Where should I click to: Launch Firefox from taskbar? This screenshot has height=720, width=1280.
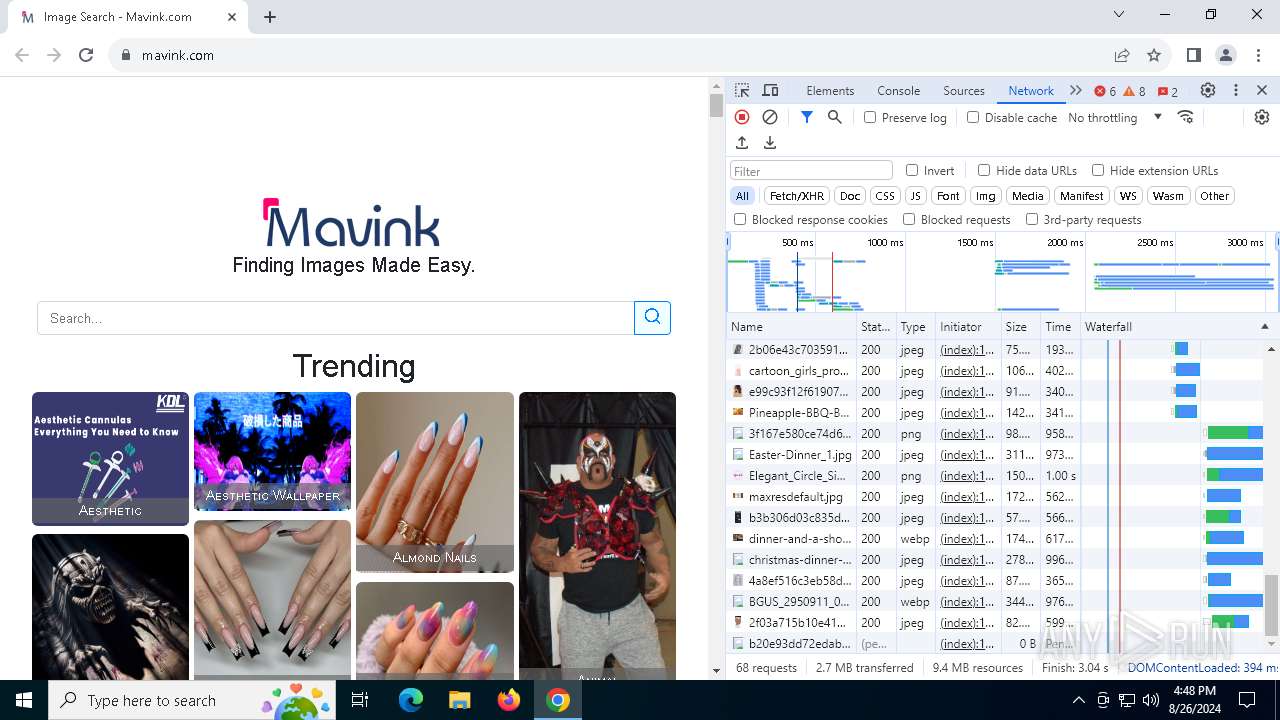[x=509, y=700]
